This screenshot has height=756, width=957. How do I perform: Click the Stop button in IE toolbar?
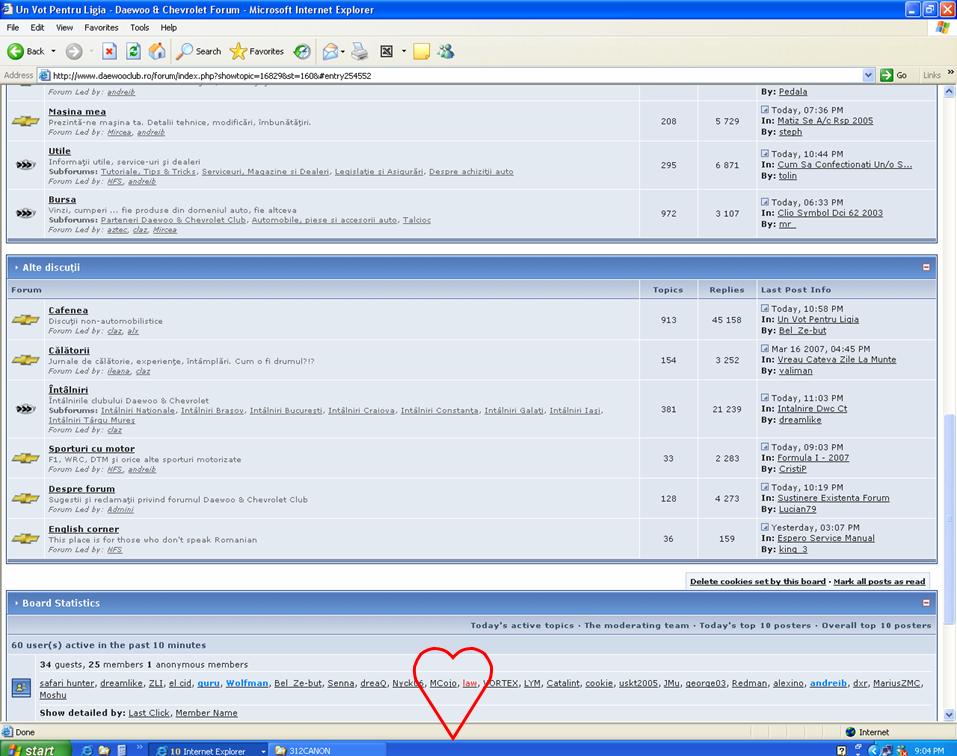pyautogui.click(x=110, y=51)
